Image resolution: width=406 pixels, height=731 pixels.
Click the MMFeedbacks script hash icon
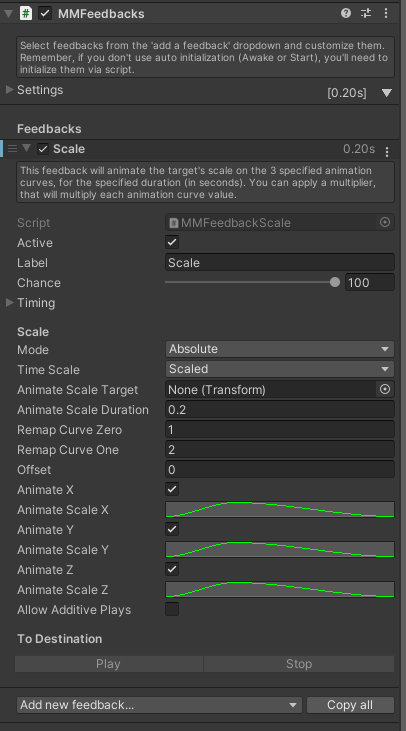click(26, 13)
